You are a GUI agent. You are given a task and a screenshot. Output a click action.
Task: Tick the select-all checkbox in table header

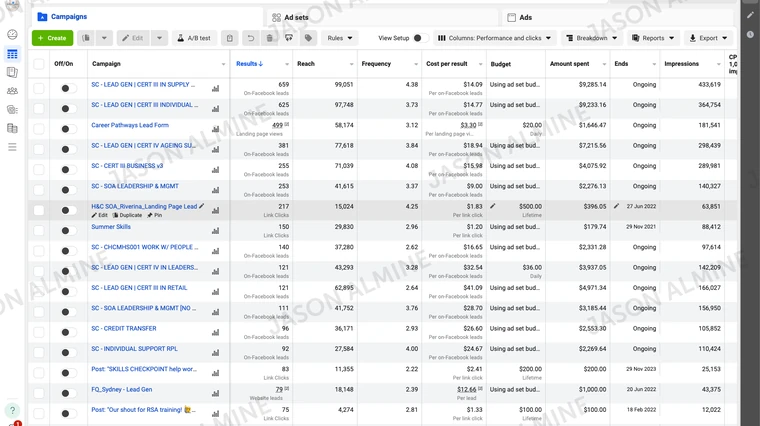39,63
